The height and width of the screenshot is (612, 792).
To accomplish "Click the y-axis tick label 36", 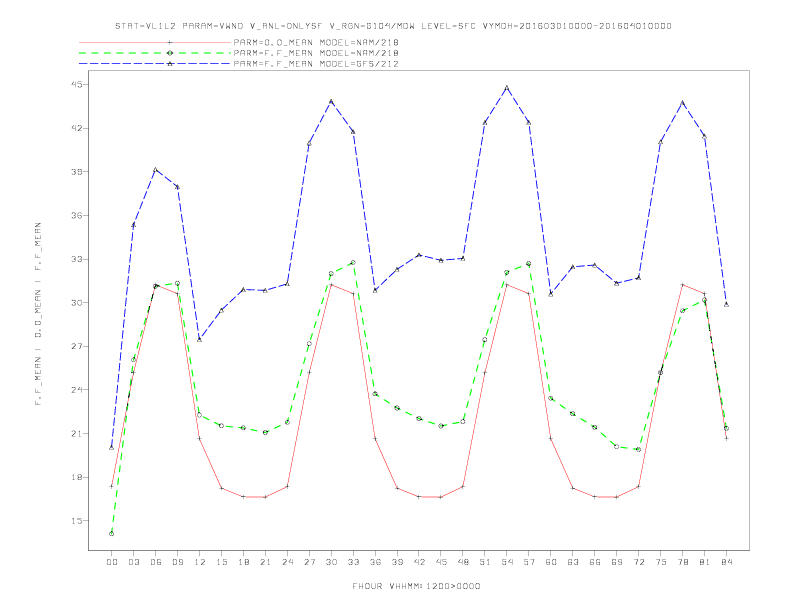I will [x=75, y=215].
